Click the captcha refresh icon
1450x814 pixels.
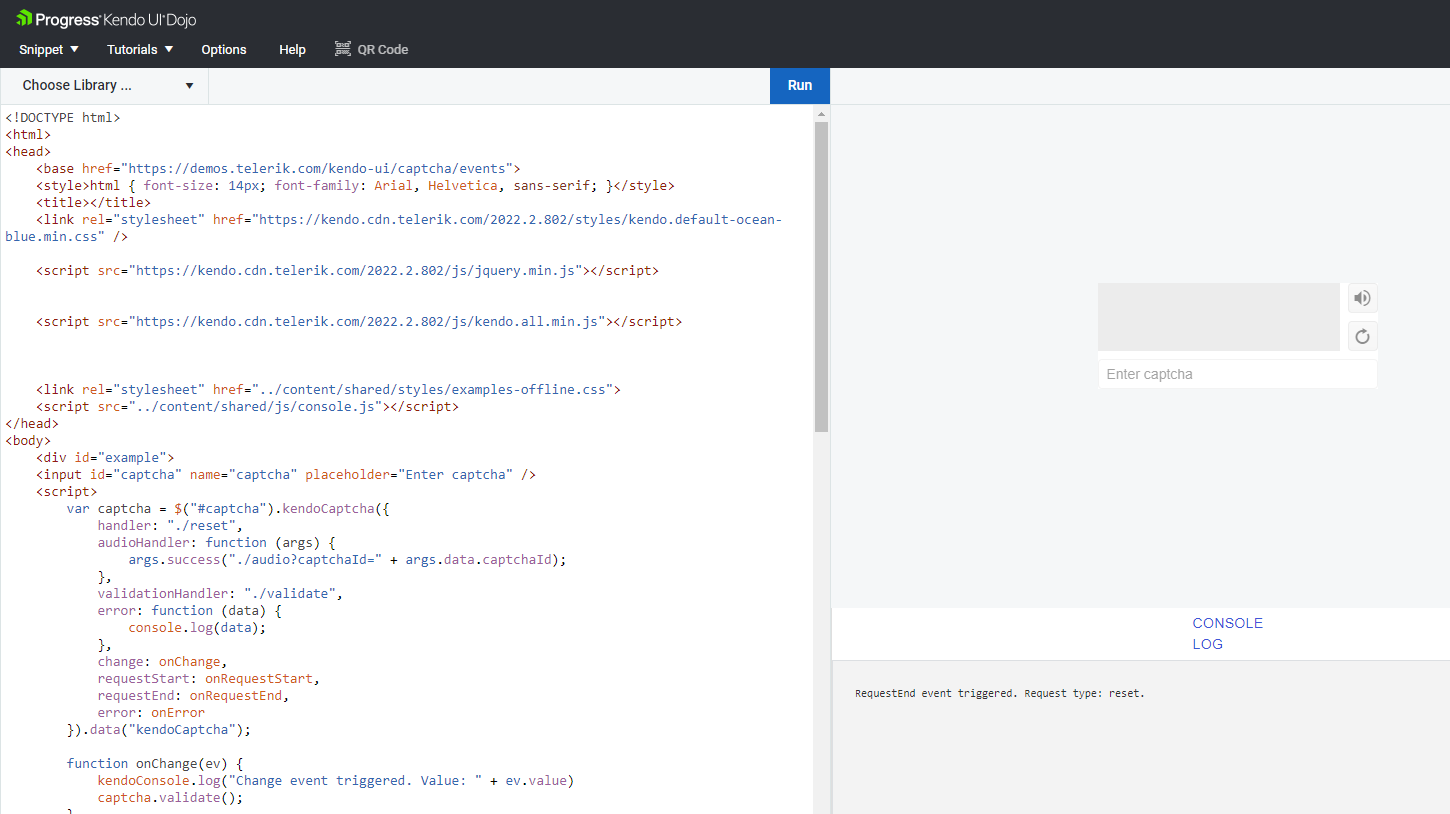click(x=1361, y=336)
